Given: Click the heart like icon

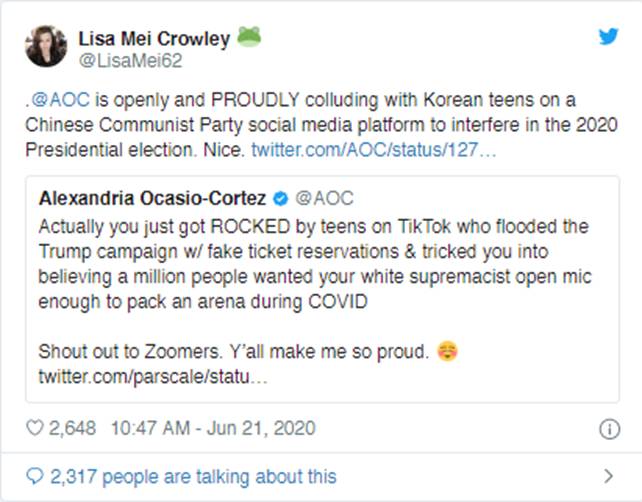Looking at the screenshot, I should pos(35,429).
